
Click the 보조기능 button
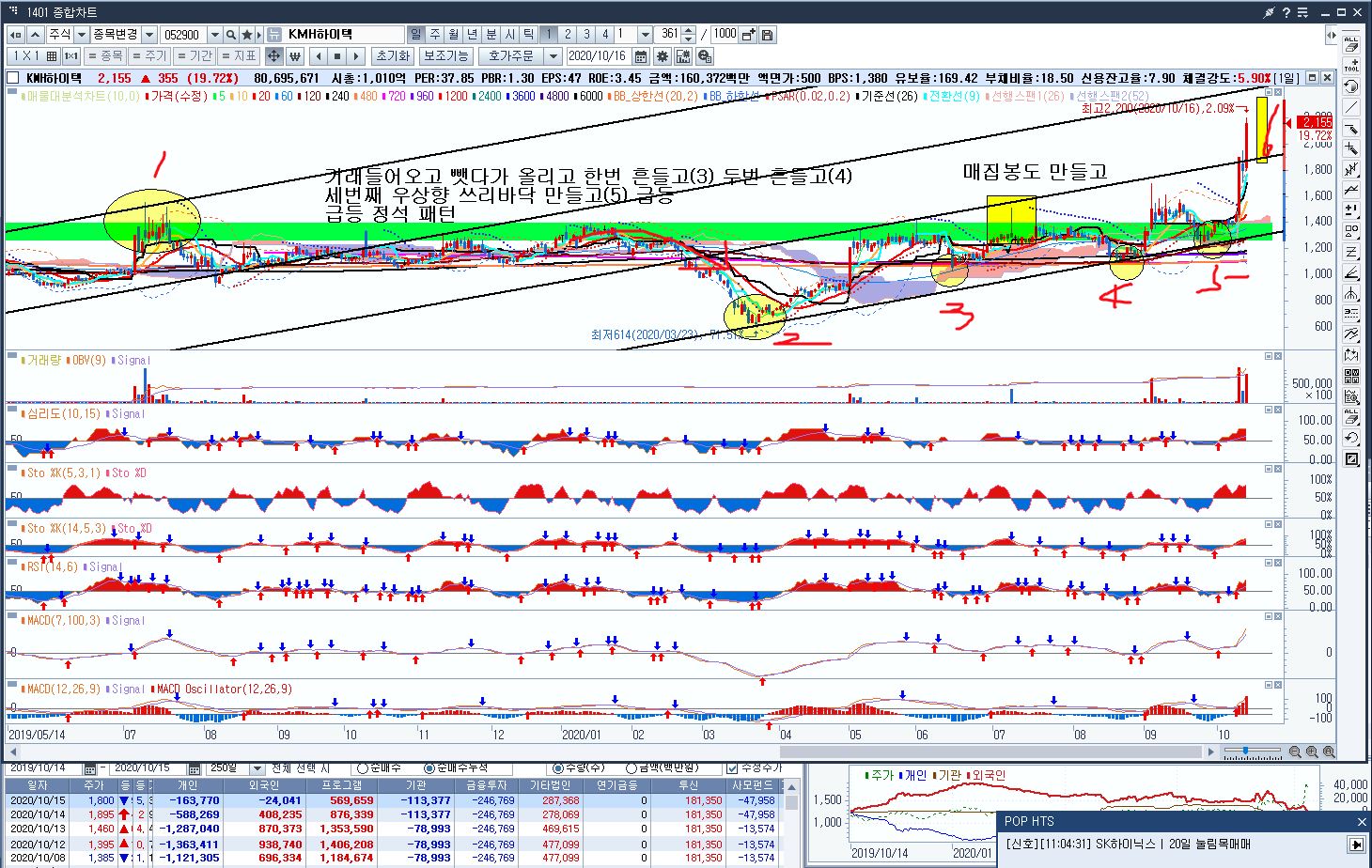coord(444,56)
